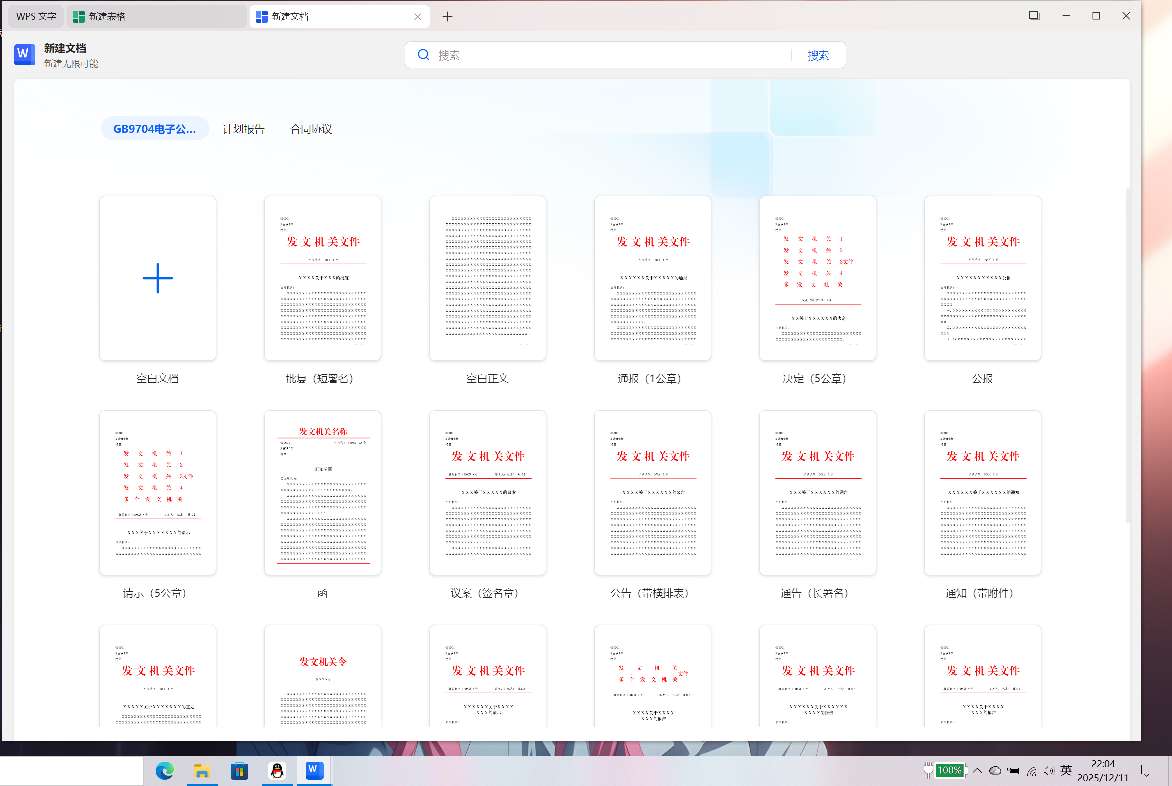Expand hidden system tray icons

pos(976,770)
